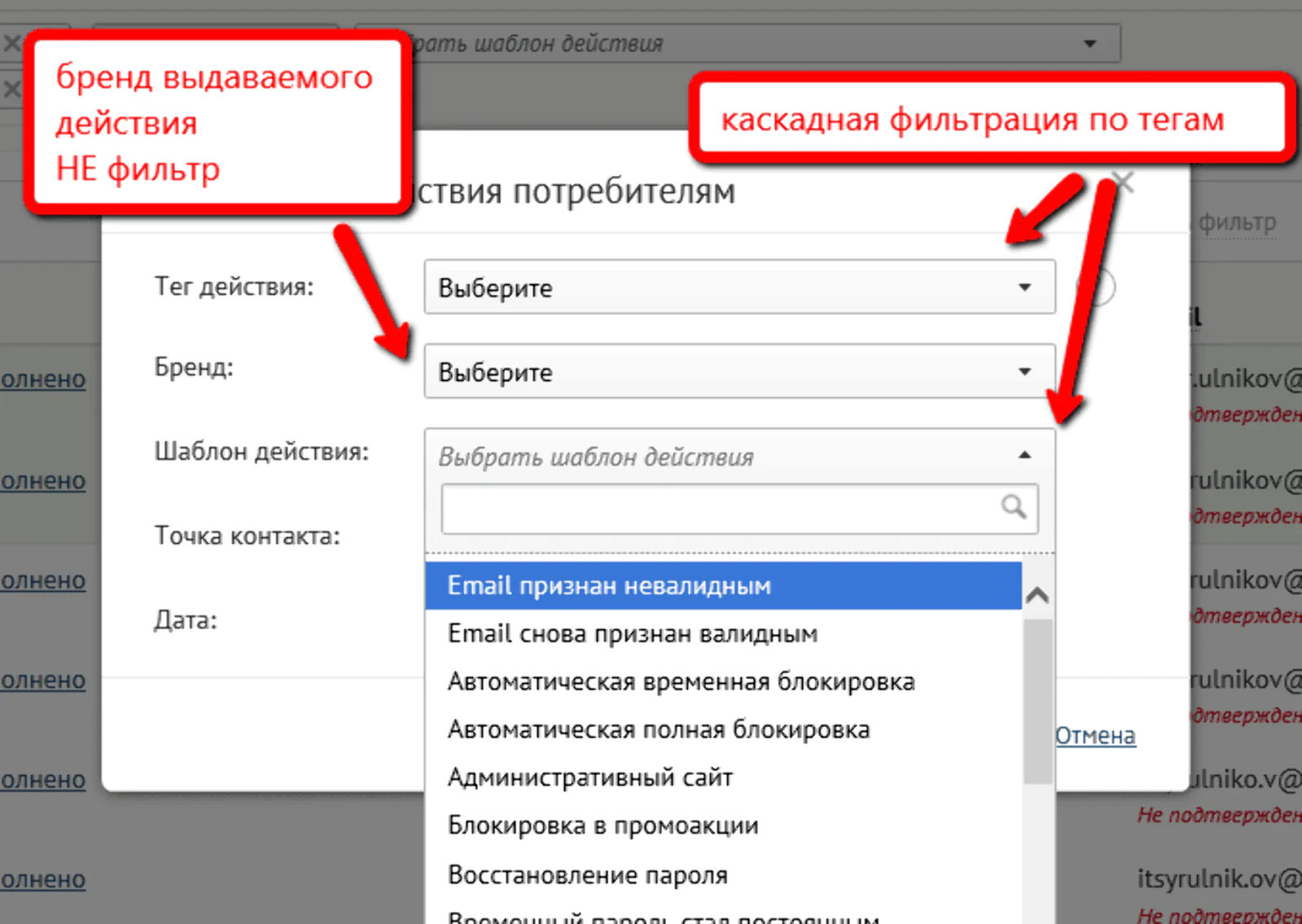Click the "Отмена" link
The image size is (1302, 924).
pos(1095,736)
